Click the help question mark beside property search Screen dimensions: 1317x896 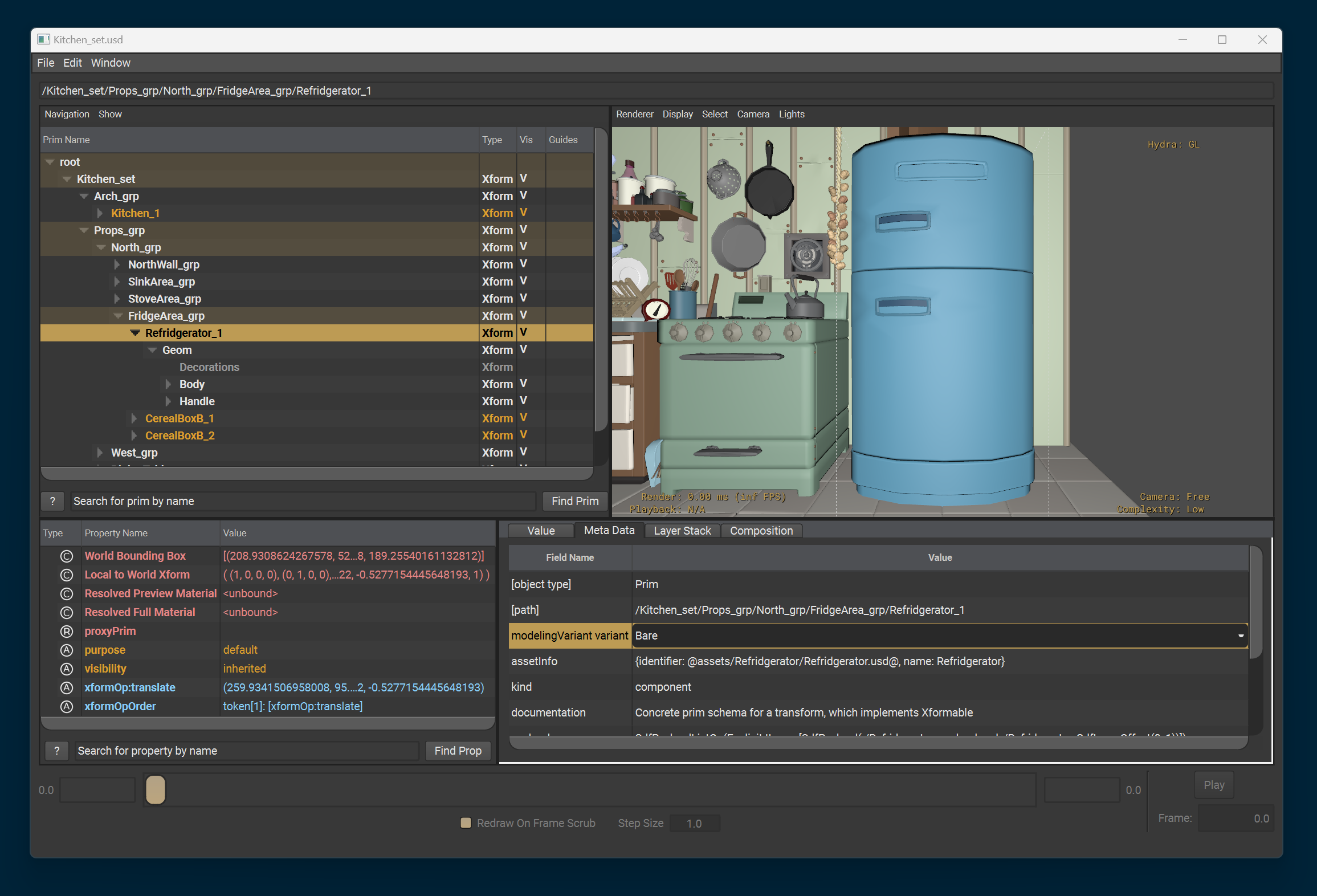click(x=57, y=751)
